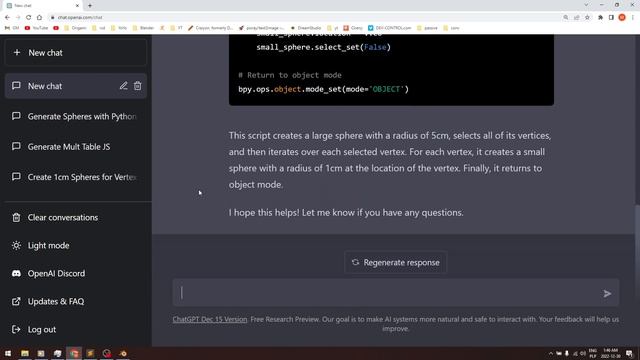Share this page icon in address bar
Viewport: 640px width, 360px height.
coord(576,18)
